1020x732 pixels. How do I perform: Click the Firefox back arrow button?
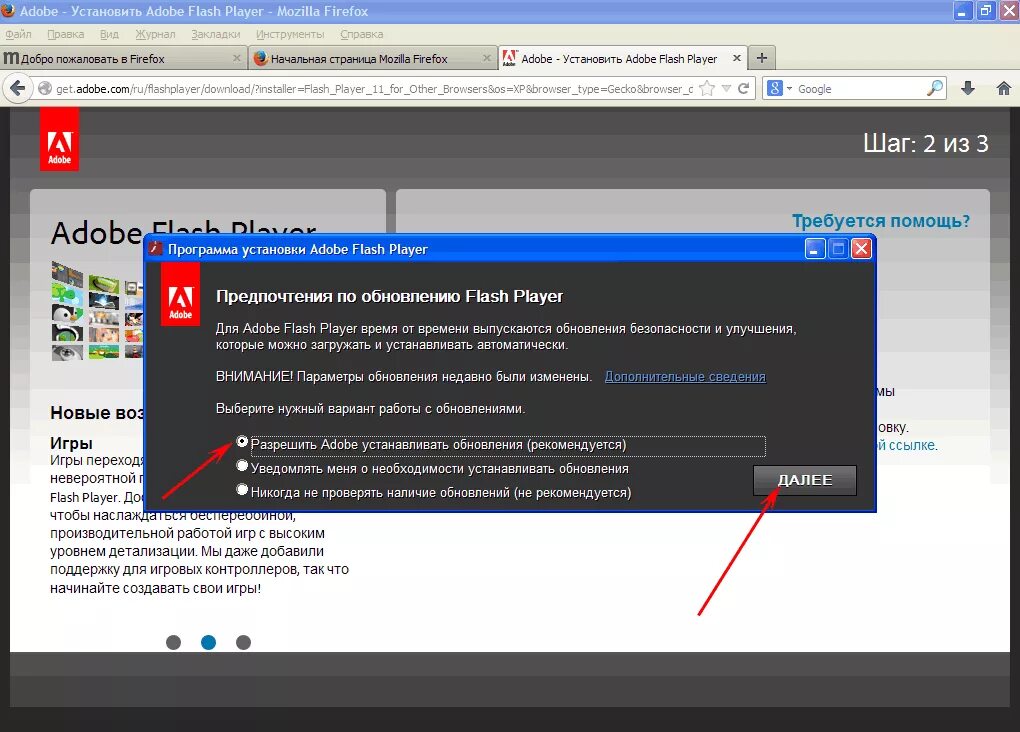tap(18, 88)
